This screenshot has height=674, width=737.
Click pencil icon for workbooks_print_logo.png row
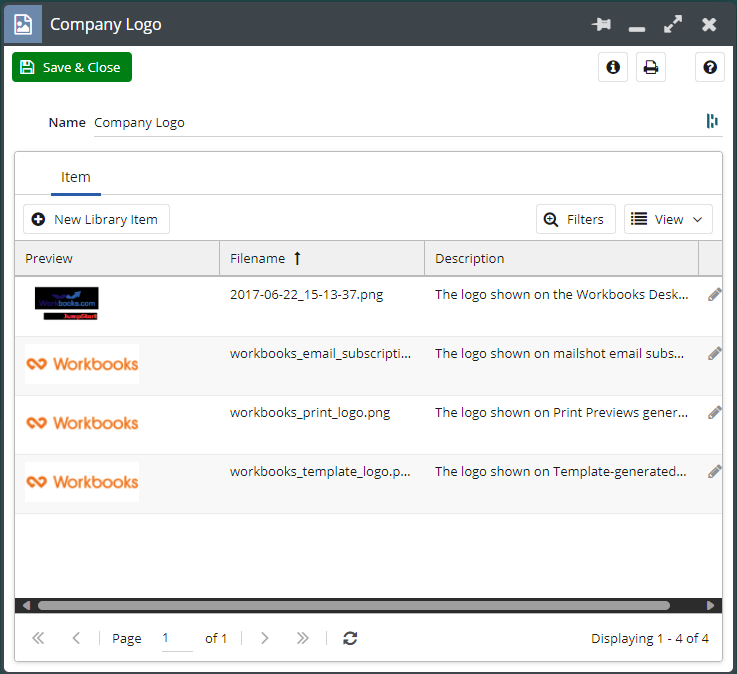click(714, 412)
